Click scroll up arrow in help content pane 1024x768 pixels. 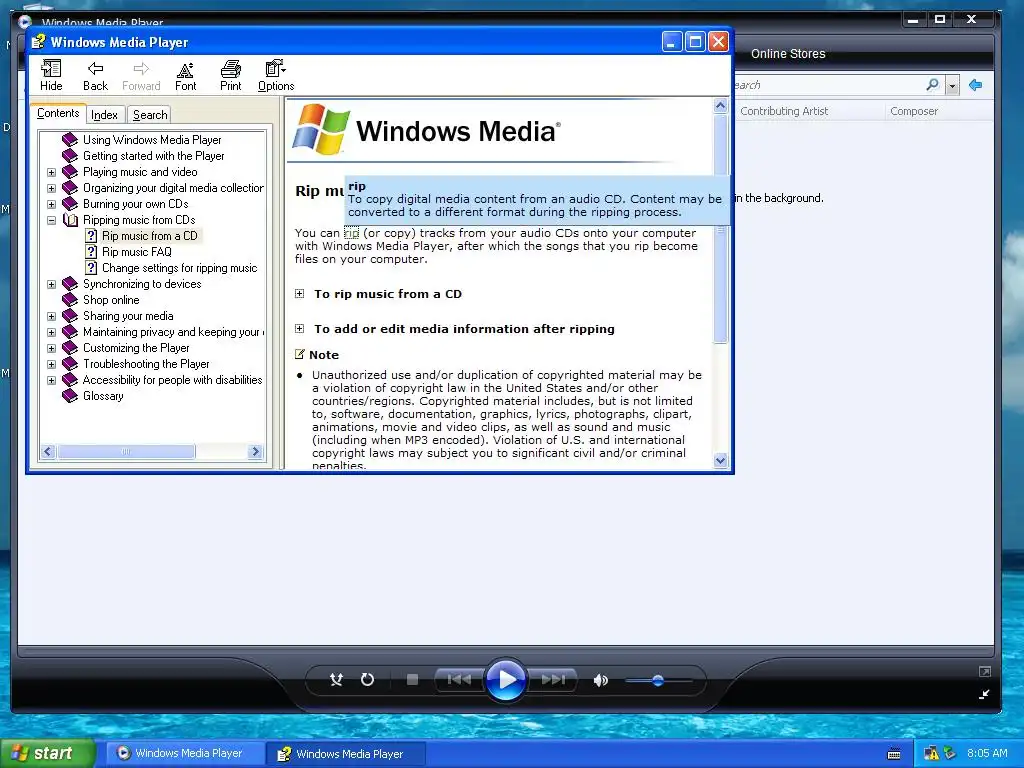720,106
